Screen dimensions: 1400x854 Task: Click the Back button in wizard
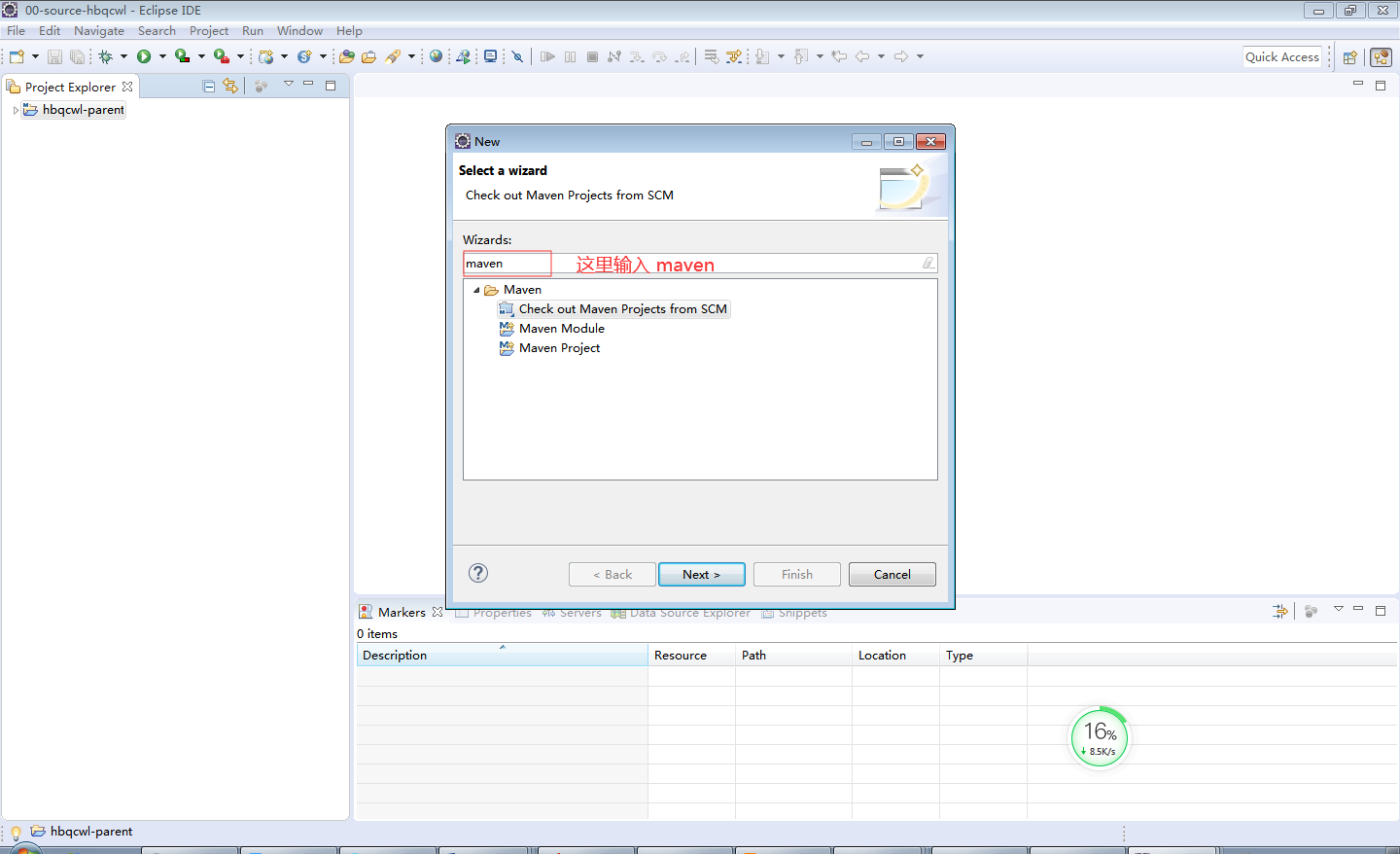[612, 575]
